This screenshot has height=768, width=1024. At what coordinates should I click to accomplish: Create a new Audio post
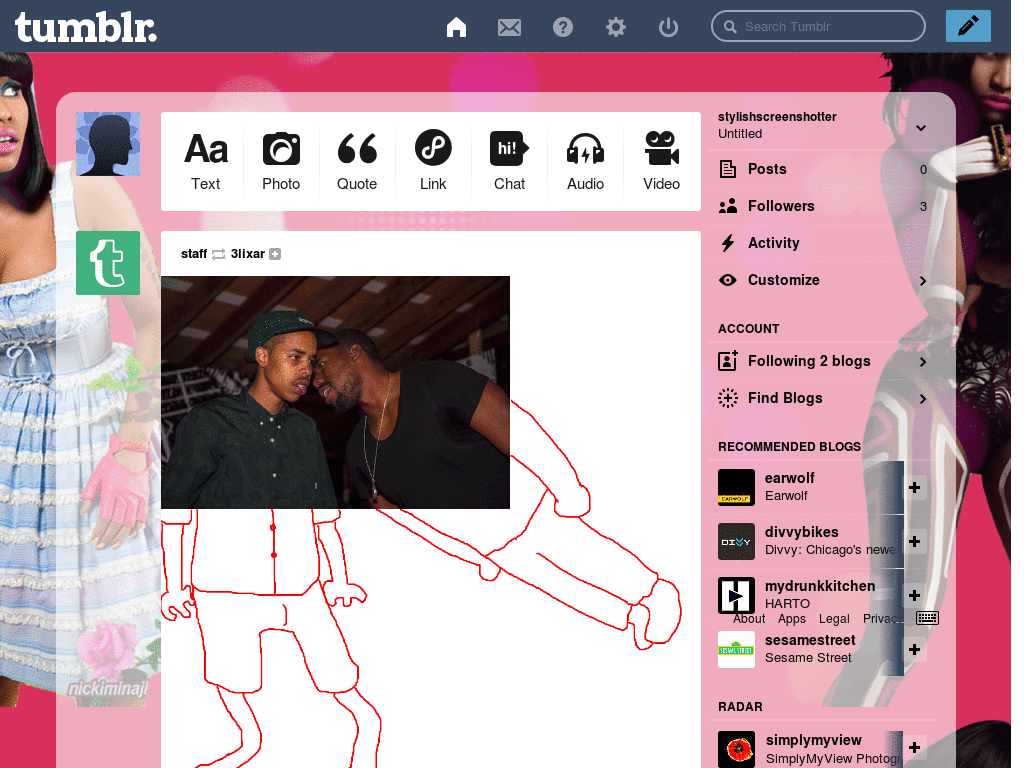[x=585, y=161]
